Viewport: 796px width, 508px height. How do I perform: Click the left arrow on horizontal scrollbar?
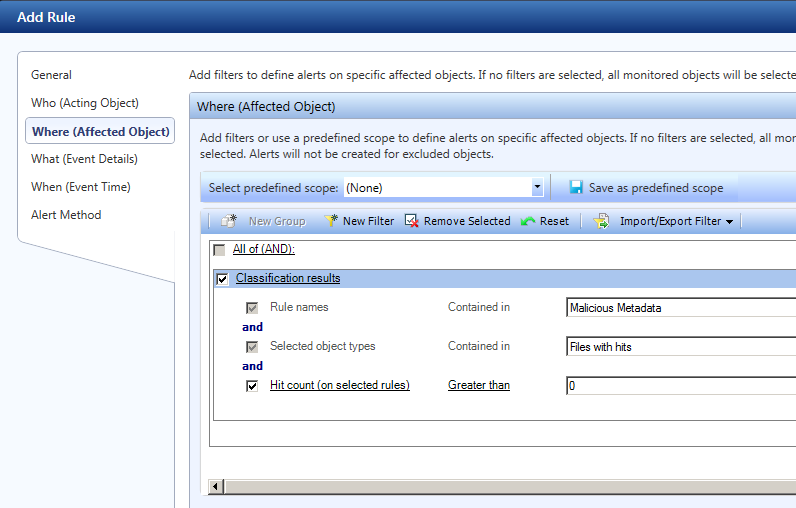[215, 486]
